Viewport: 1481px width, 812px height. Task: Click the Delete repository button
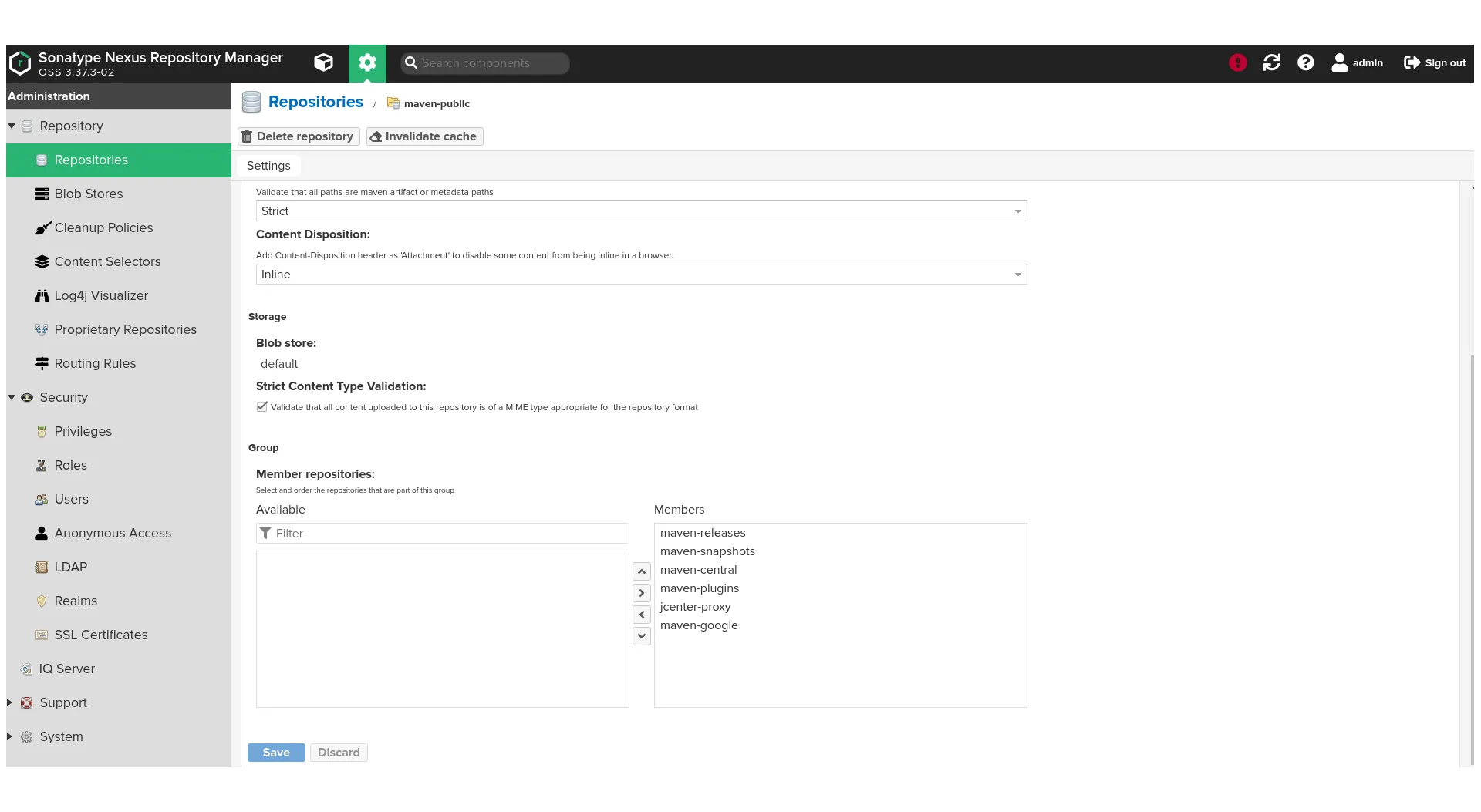click(x=299, y=136)
